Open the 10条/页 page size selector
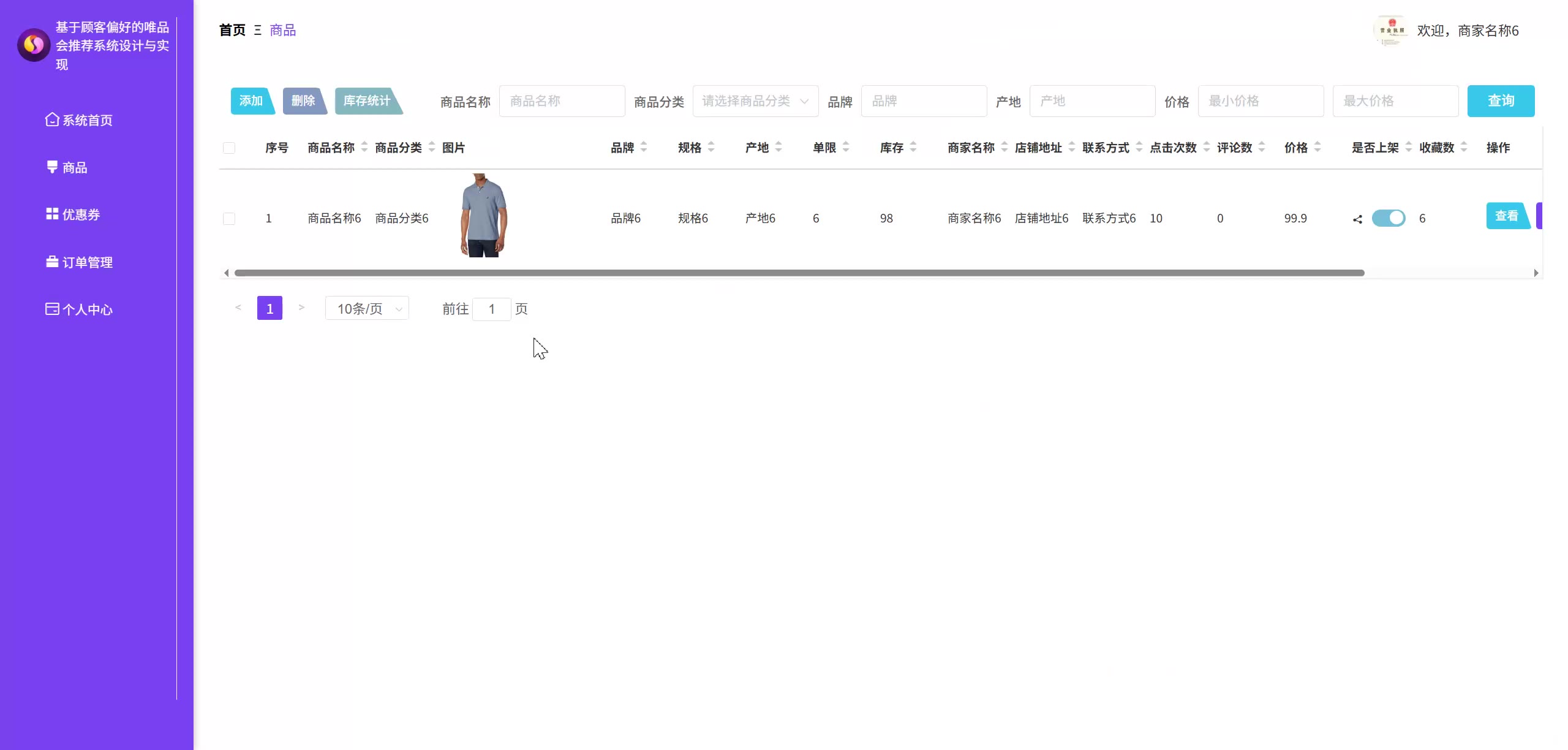1568x750 pixels. 366,309
